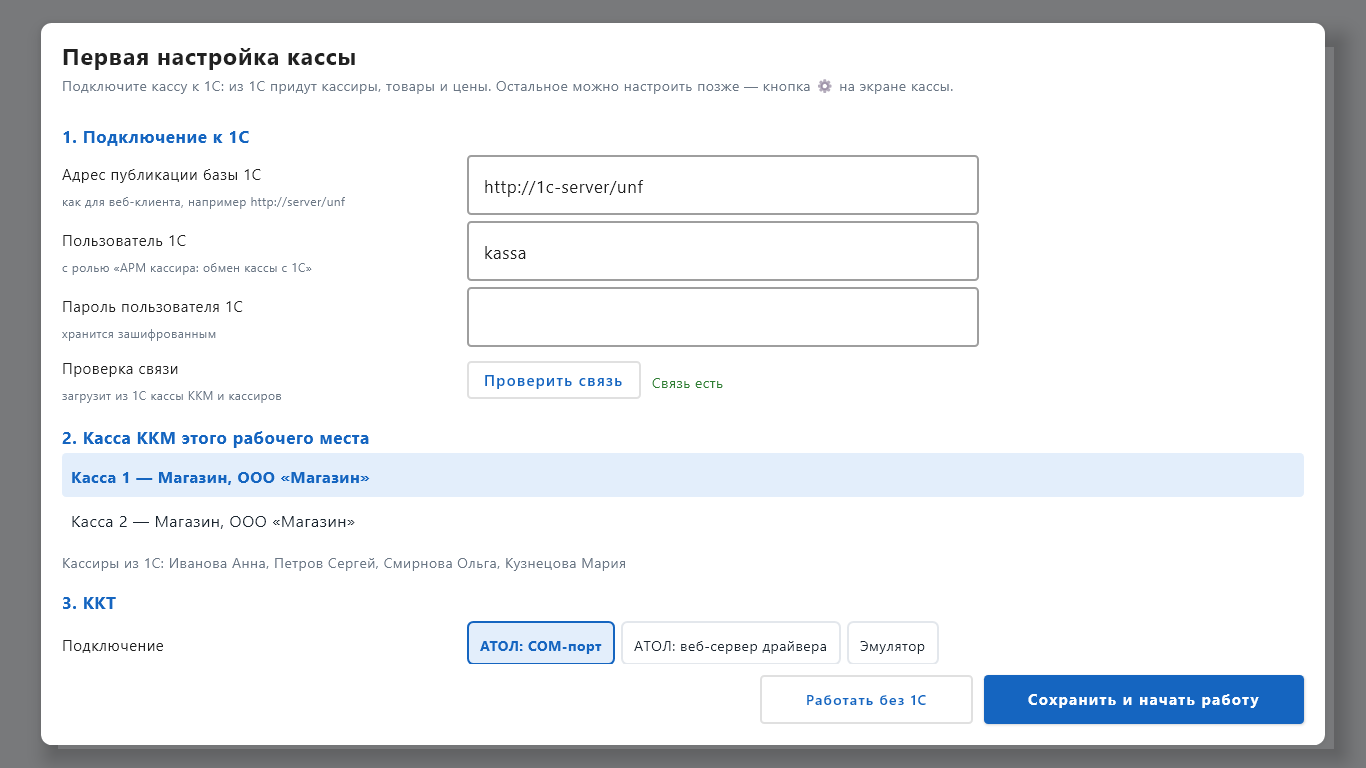The image size is (1366, 768).
Task: Click Сохранить и начать работу
Action: [1144, 700]
